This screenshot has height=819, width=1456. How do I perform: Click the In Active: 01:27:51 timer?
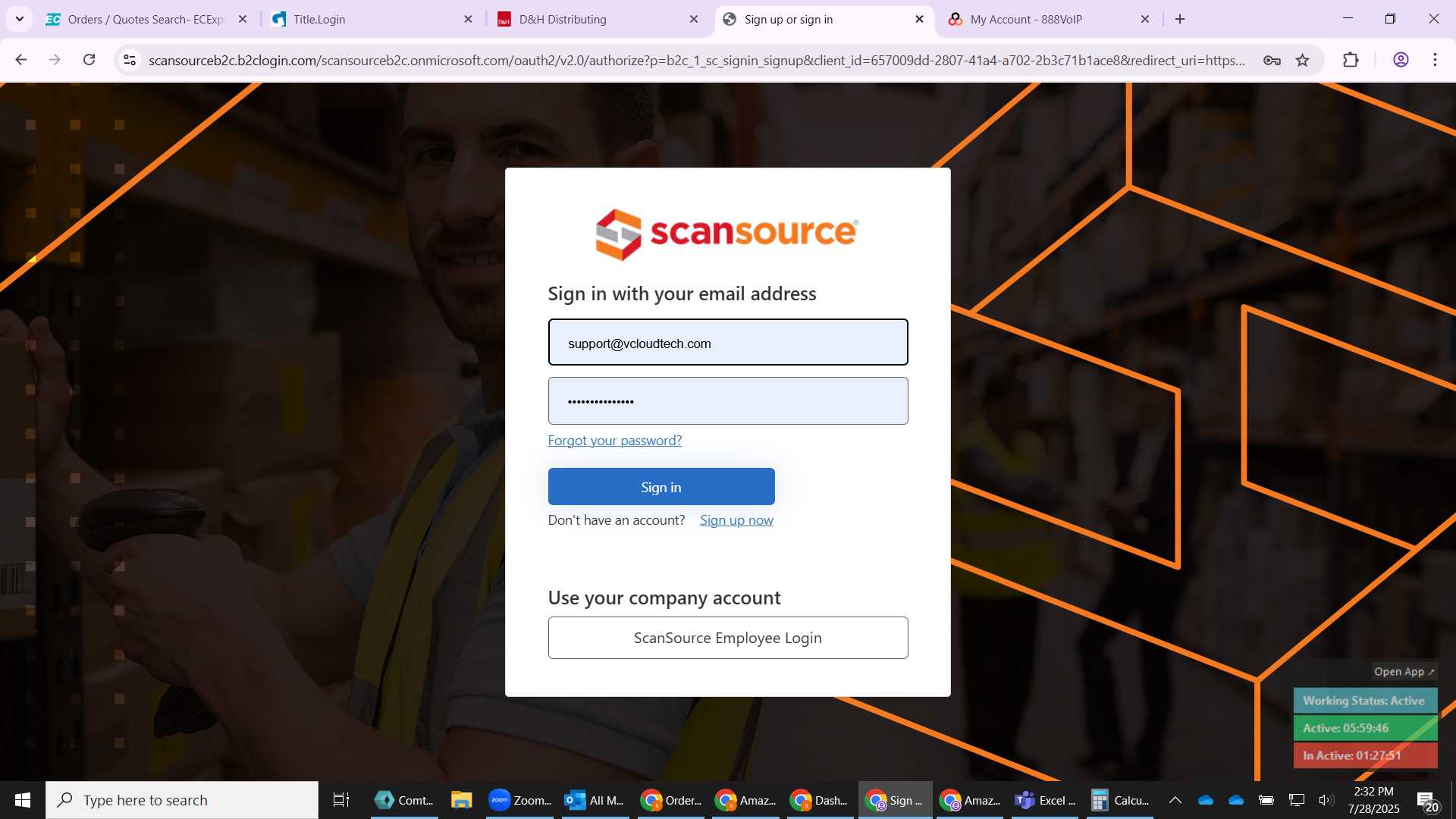(x=1365, y=755)
